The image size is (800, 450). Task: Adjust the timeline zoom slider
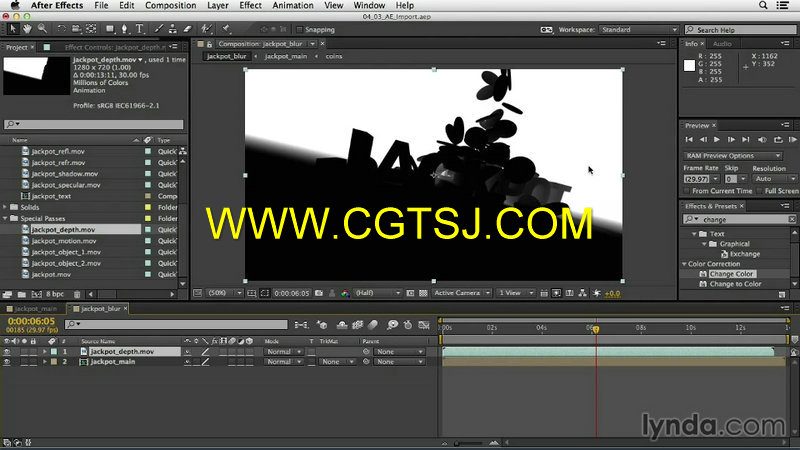coord(469,443)
